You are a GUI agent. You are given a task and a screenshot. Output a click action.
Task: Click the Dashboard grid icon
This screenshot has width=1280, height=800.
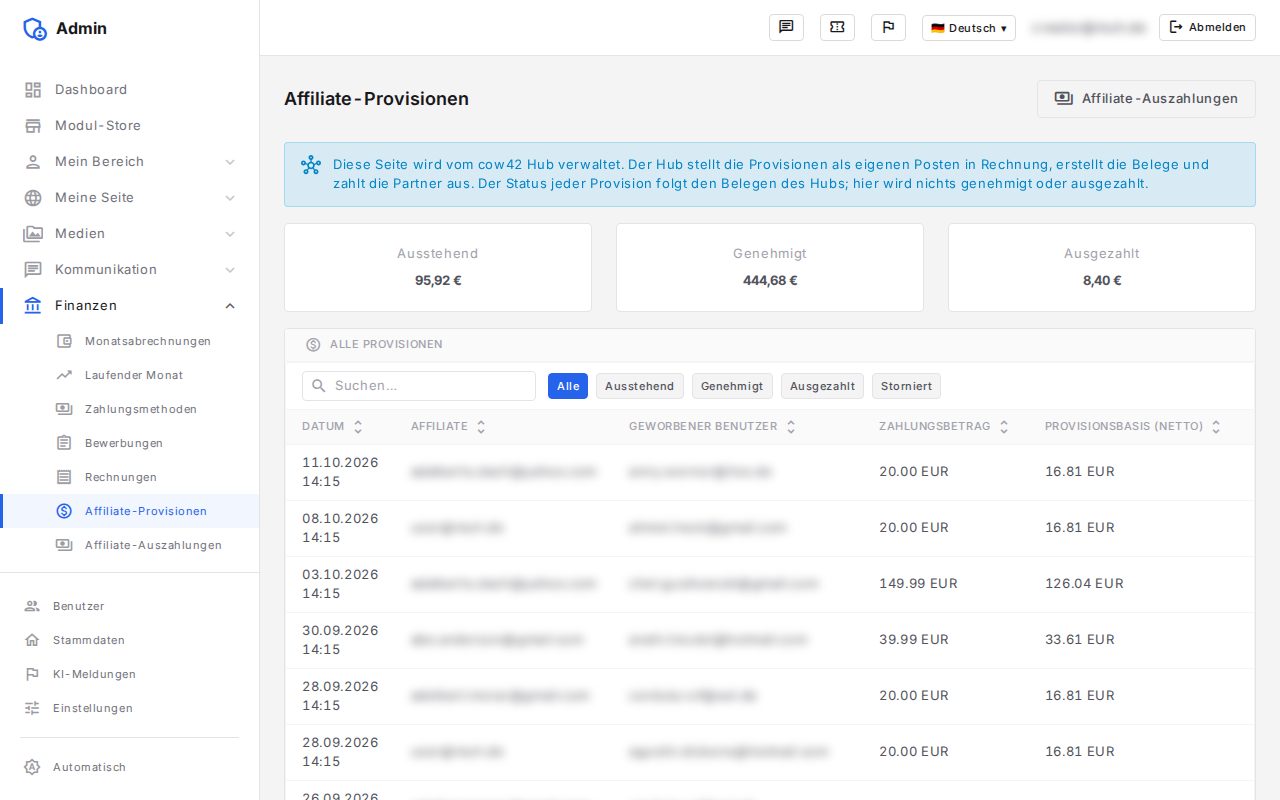(34, 90)
